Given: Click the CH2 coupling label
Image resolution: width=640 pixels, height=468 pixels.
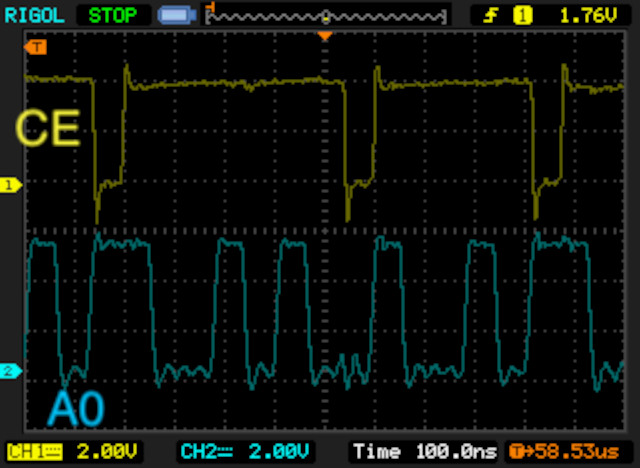Looking at the screenshot, I should point(207,452).
